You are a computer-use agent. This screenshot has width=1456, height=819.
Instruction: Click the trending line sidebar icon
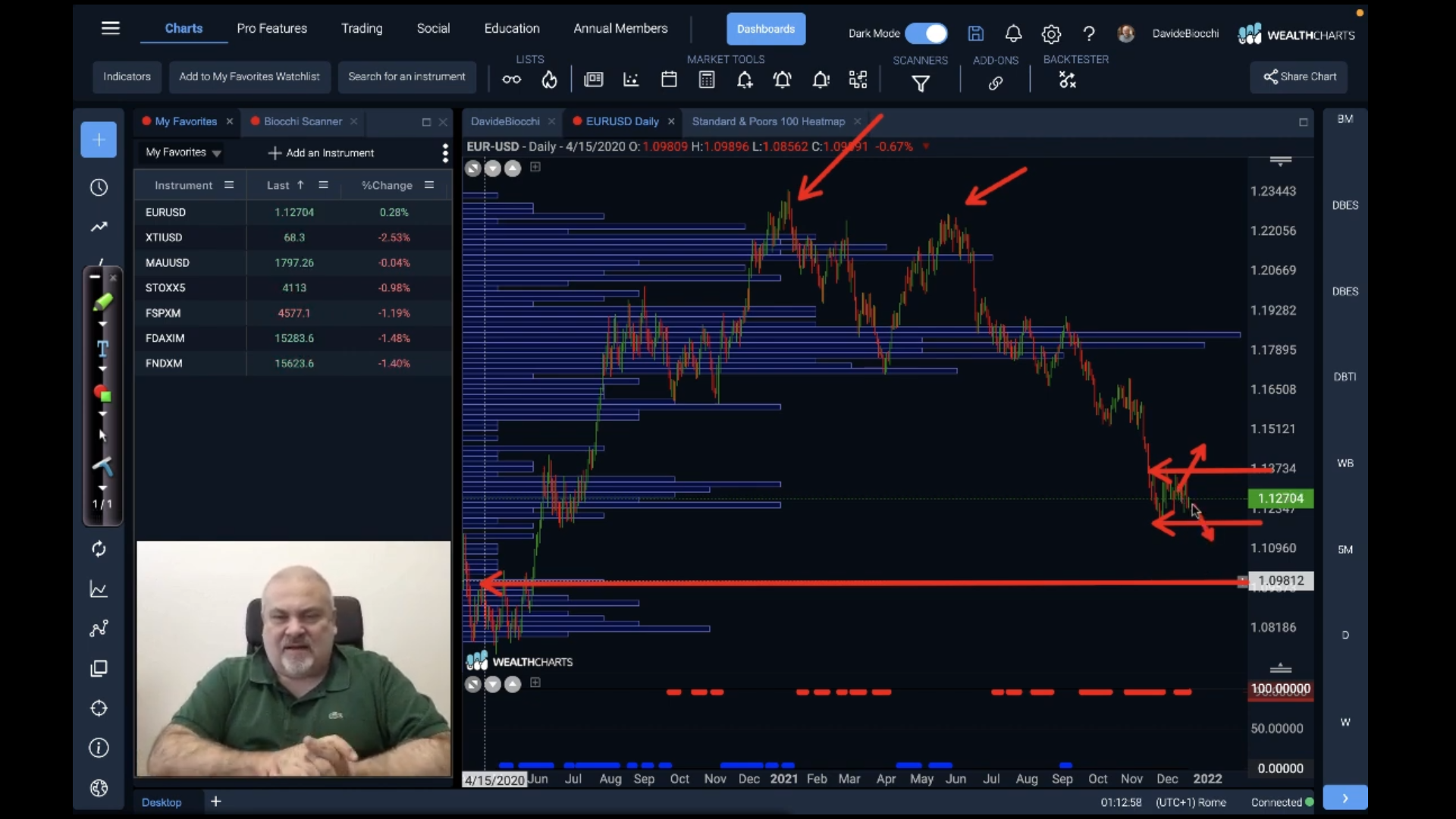click(x=99, y=227)
